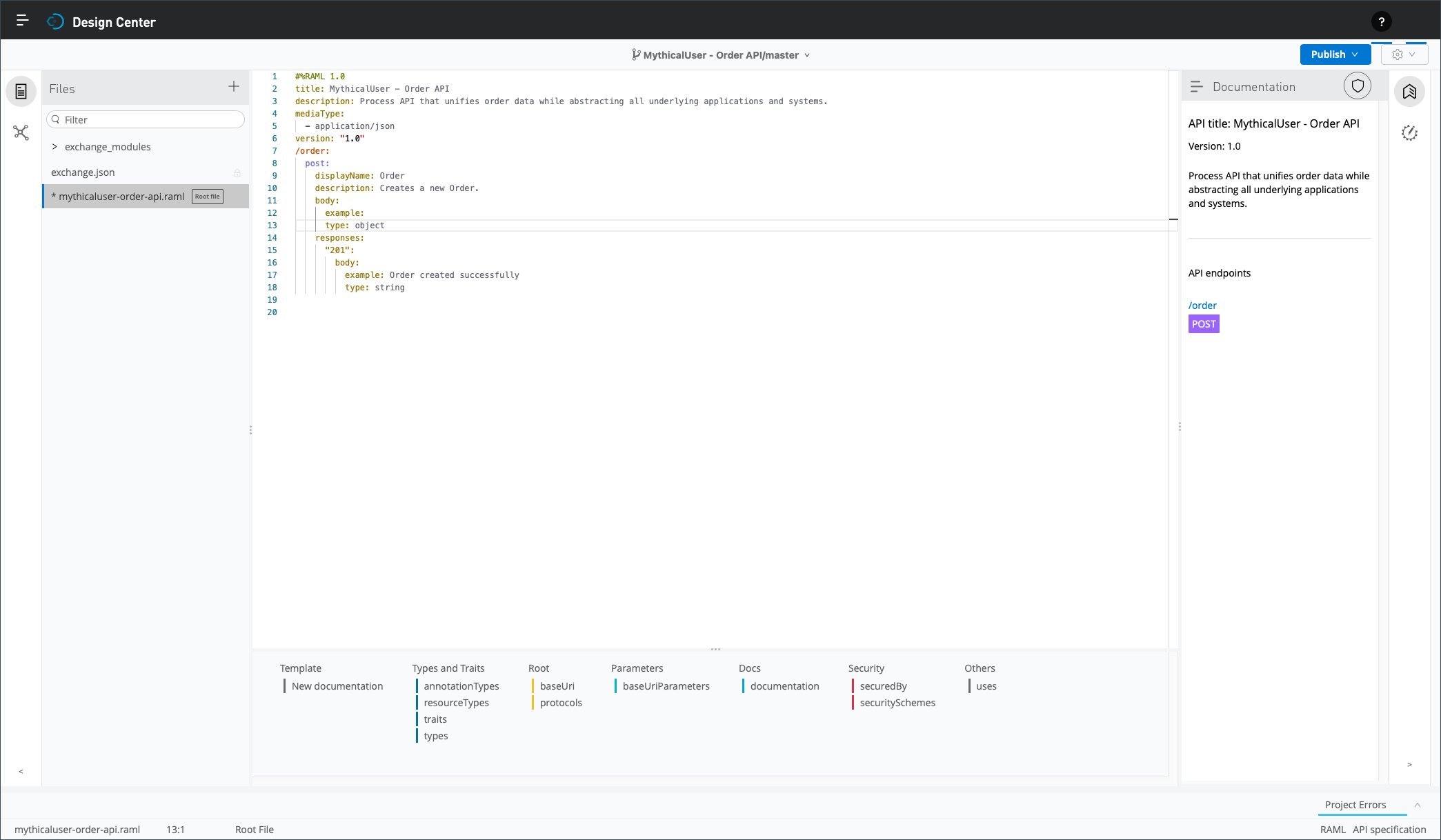
Task: Insert traits suggestion
Action: tap(435, 719)
